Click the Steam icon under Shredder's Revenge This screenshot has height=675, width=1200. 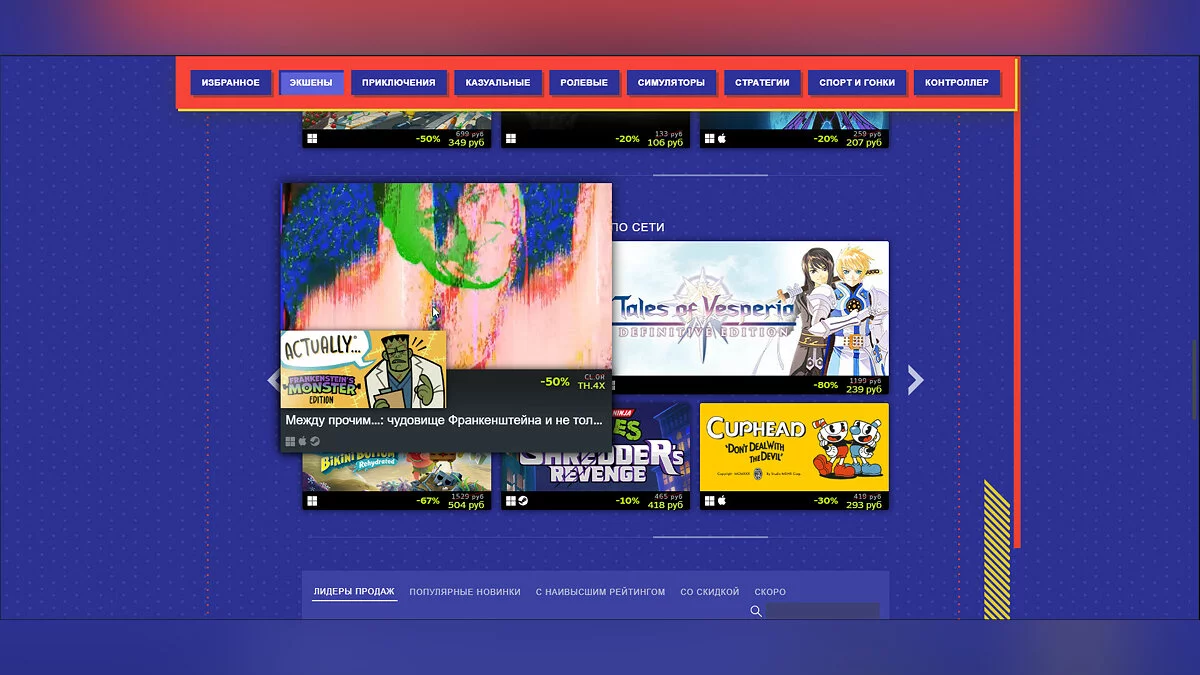click(x=523, y=501)
